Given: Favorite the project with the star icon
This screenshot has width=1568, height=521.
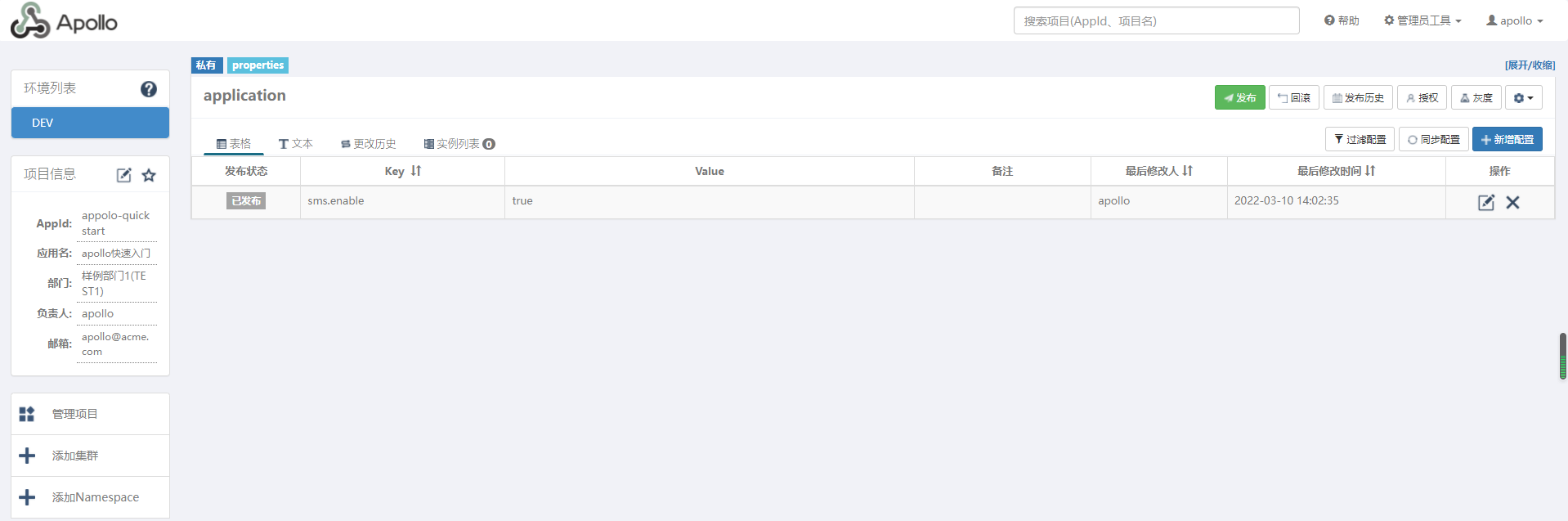Looking at the screenshot, I should pyautogui.click(x=149, y=175).
